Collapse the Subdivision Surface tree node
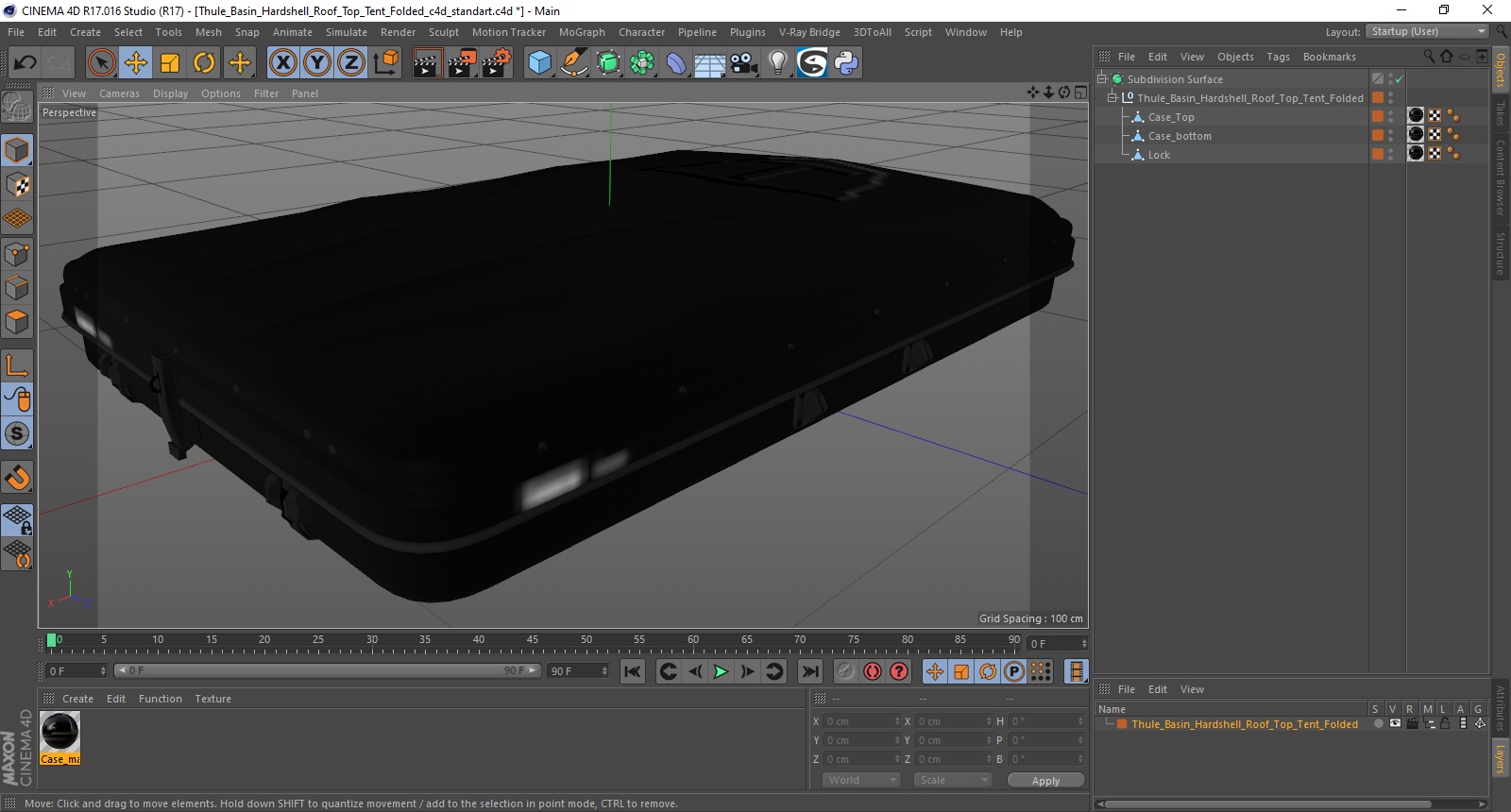Viewport: 1511px width, 812px height. pos(1101,79)
